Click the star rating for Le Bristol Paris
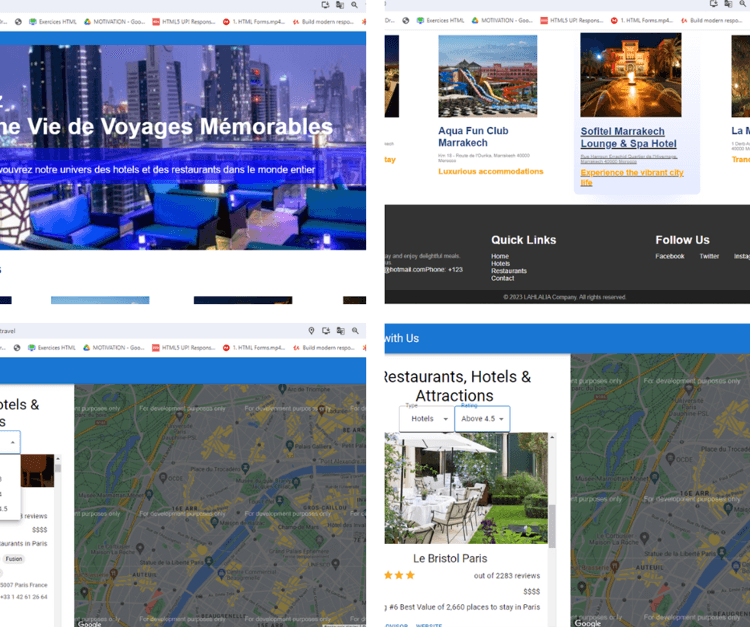This screenshot has width=750, height=627. (x=399, y=575)
